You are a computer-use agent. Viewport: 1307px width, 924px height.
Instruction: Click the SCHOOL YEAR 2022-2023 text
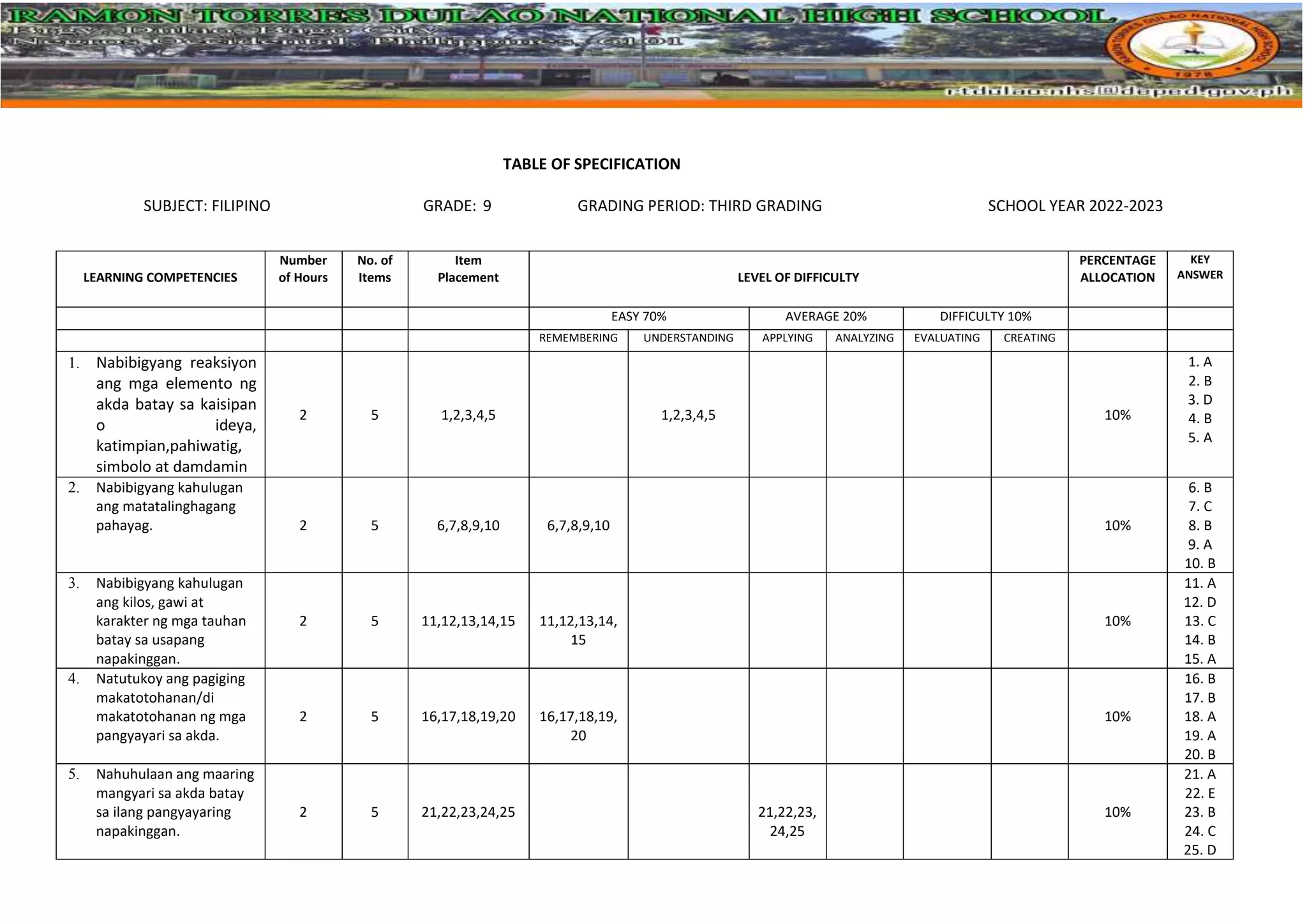[x=1075, y=205]
